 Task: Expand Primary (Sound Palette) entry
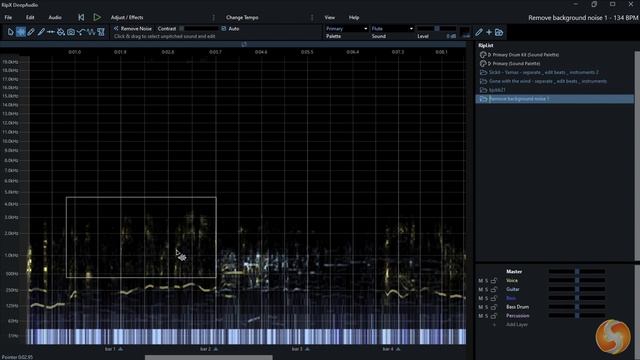[x=489, y=64]
